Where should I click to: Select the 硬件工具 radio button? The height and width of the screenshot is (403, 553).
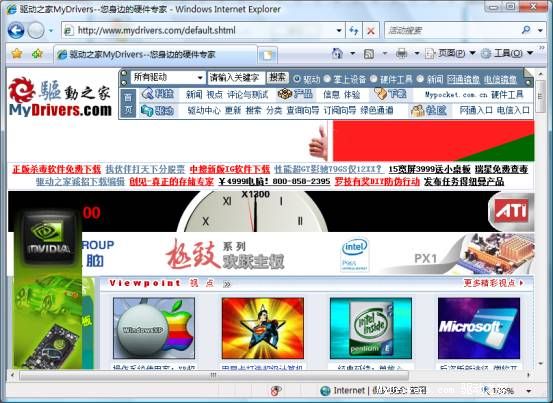click(x=373, y=79)
